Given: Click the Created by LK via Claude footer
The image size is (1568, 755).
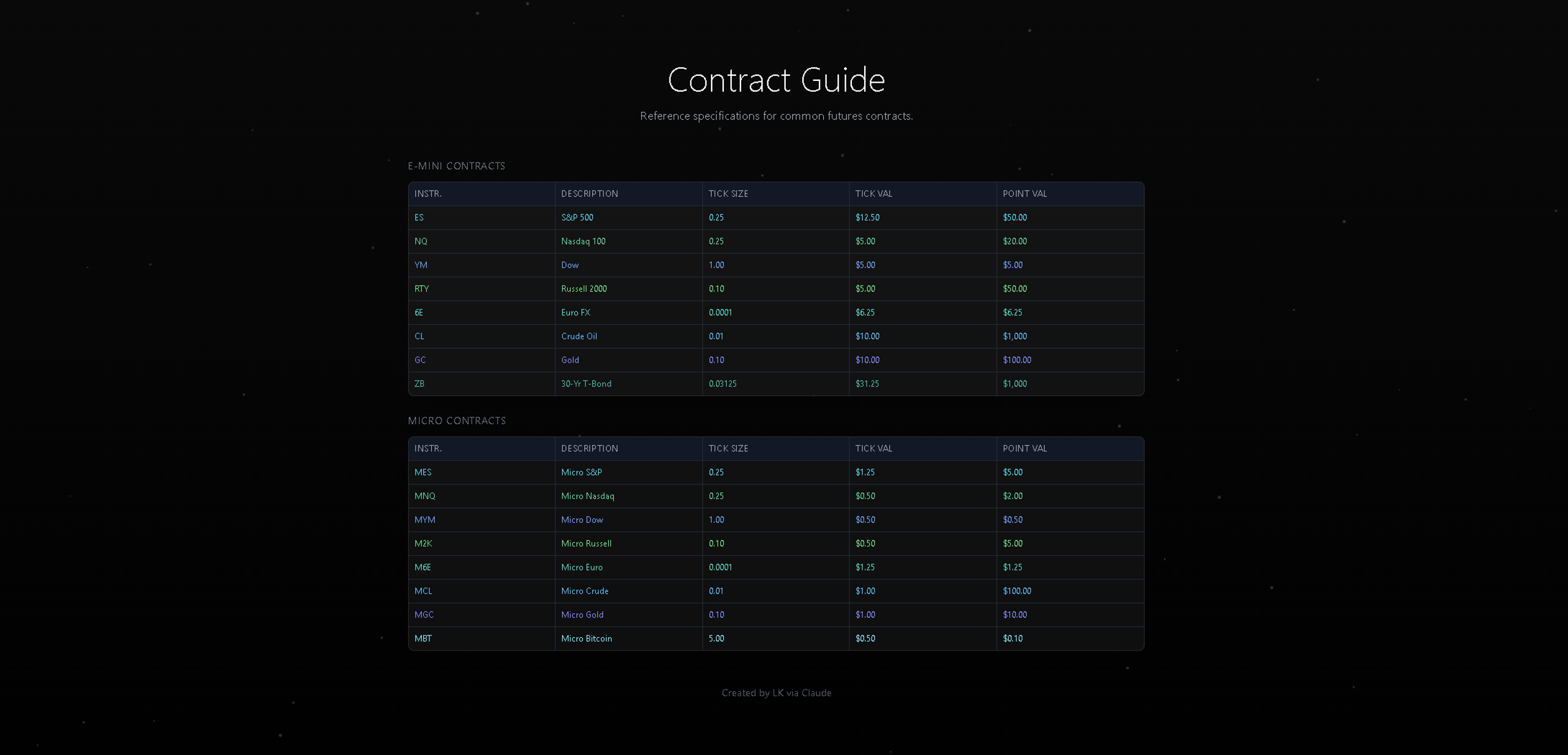Looking at the screenshot, I should [x=776, y=693].
